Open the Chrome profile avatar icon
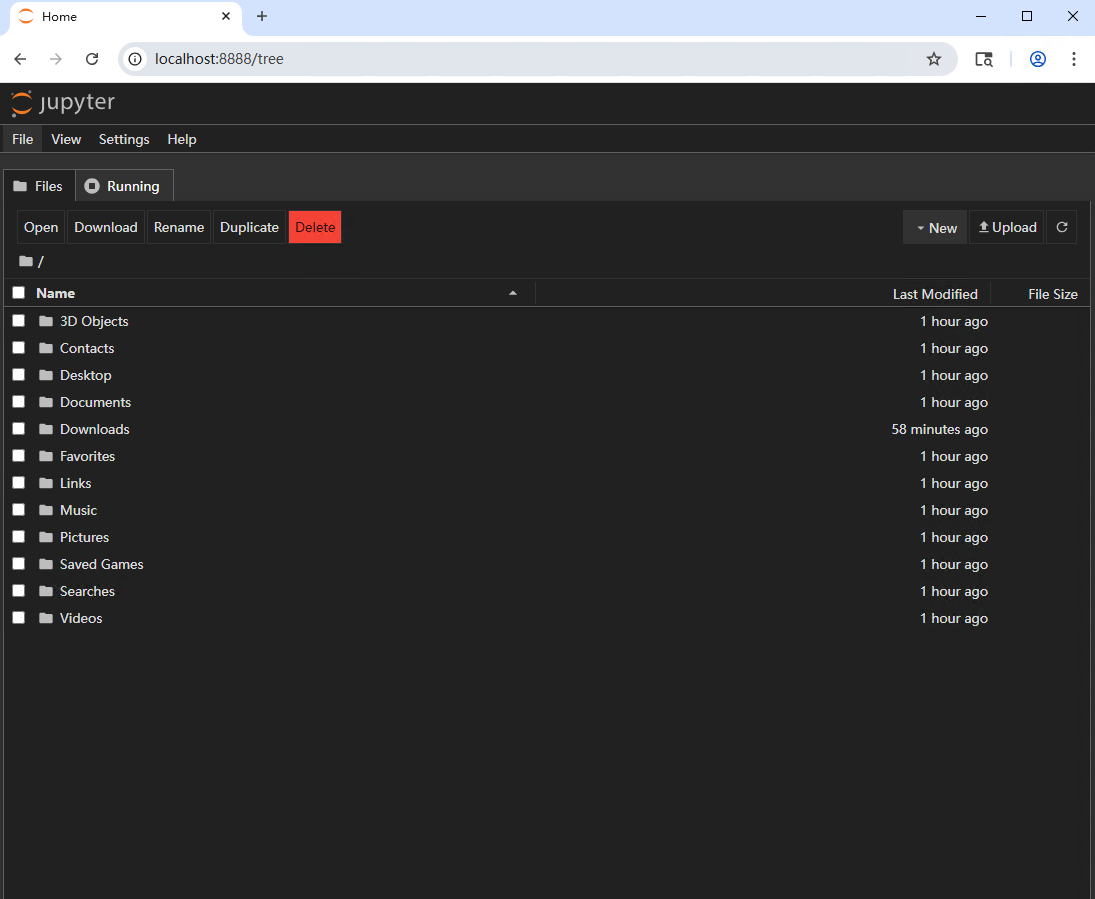Image resolution: width=1095 pixels, height=899 pixels. (1037, 59)
